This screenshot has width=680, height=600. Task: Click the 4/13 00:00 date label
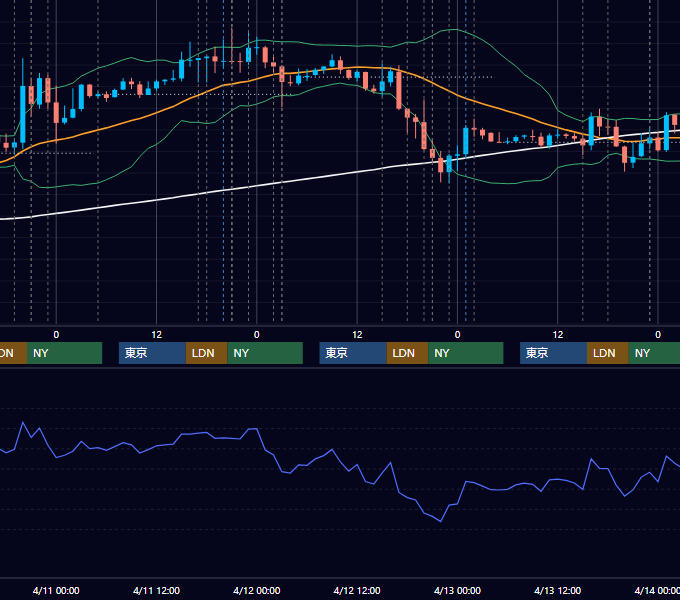[x=457, y=590]
